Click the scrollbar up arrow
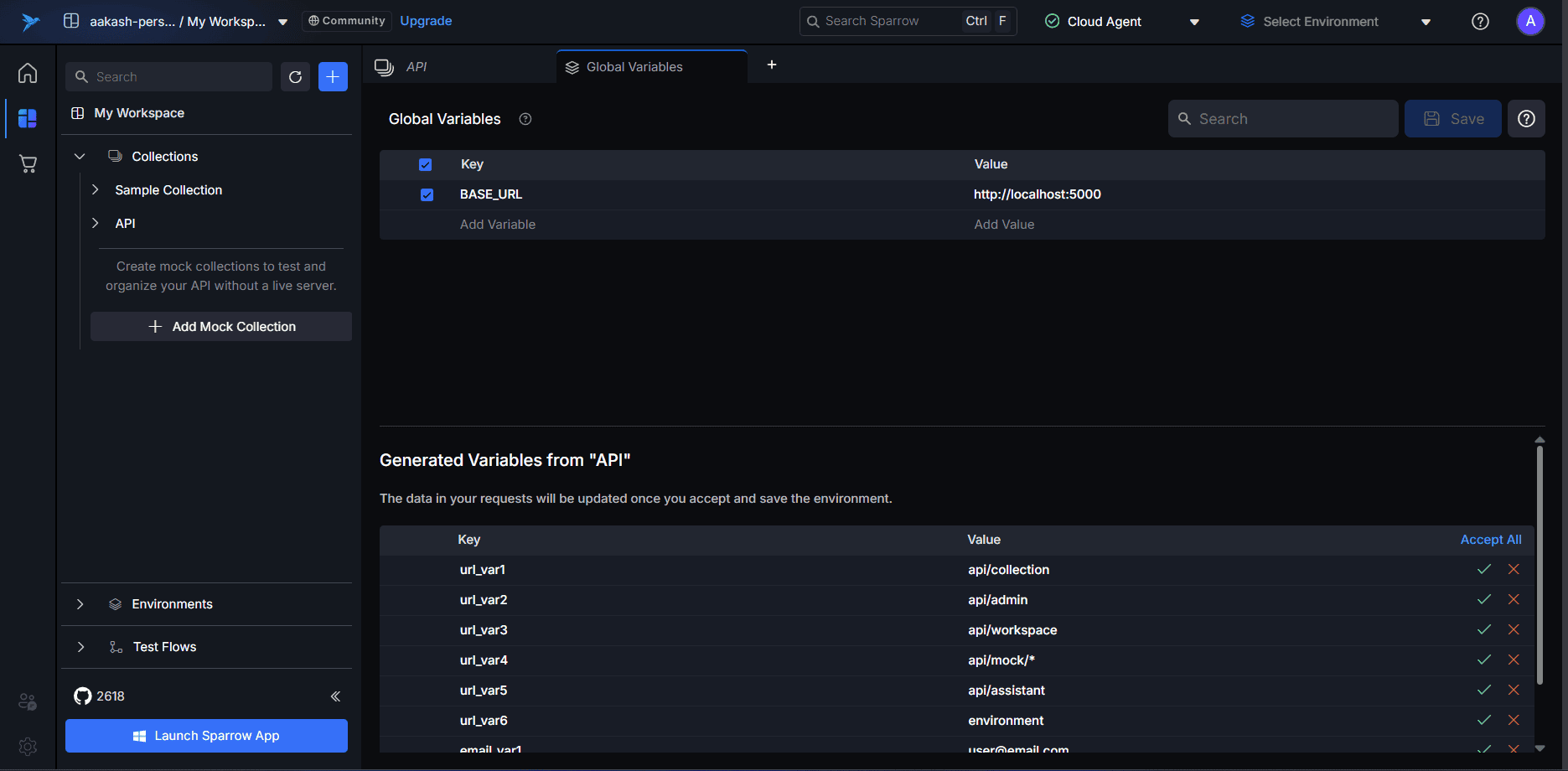Image resolution: width=1568 pixels, height=771 pixels. coord(1540,440)
